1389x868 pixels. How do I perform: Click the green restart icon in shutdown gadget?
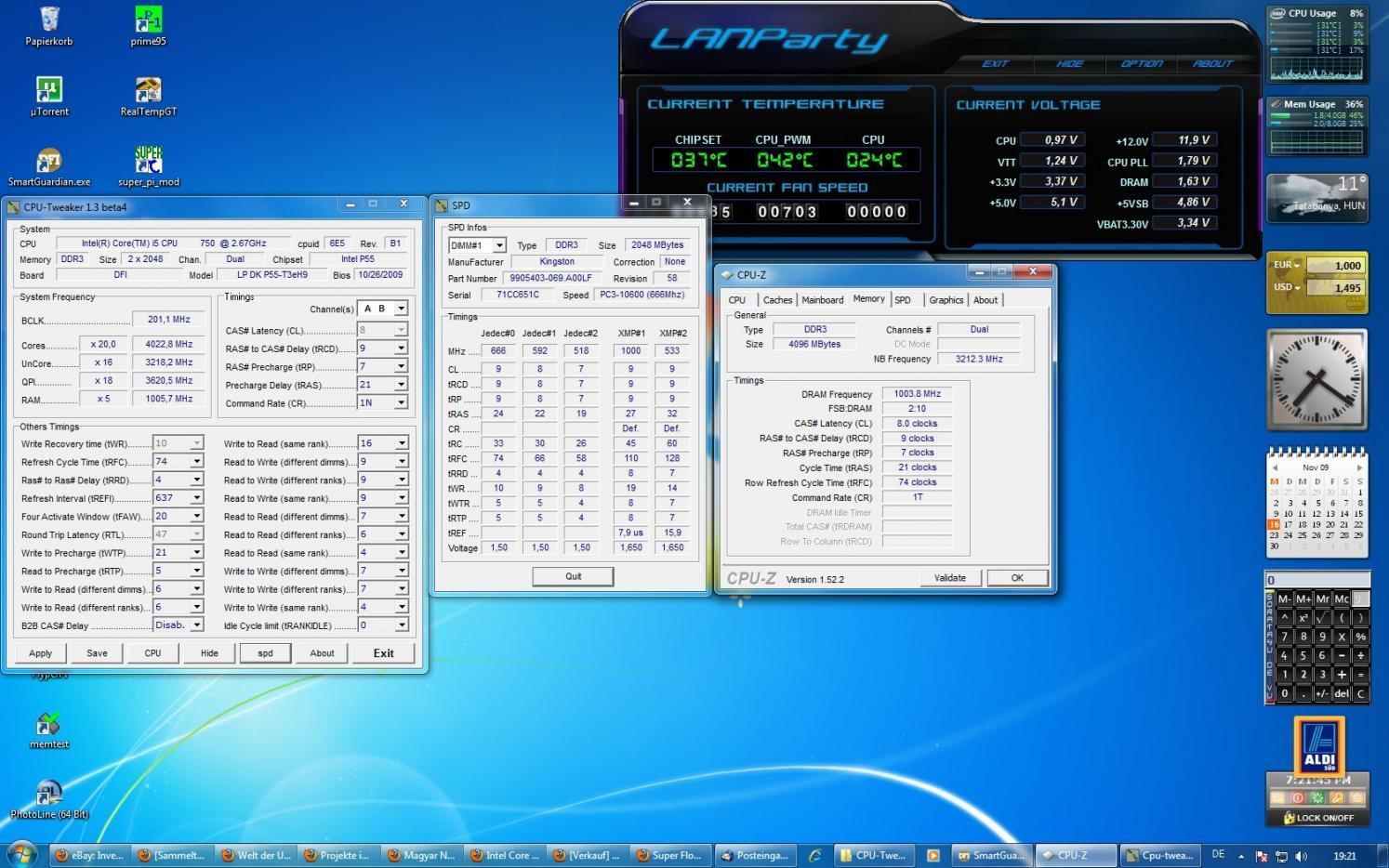pyautogui.click(x=1316, y=797)
